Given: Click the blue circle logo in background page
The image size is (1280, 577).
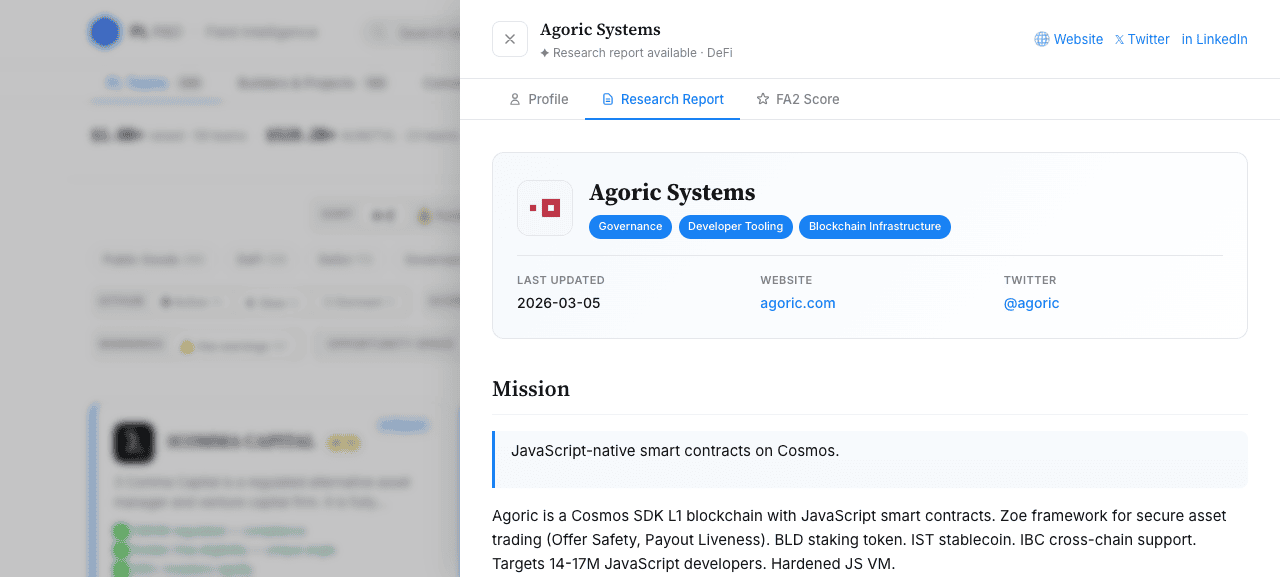Looking at the screenshot, I should [x=105, y=32].
